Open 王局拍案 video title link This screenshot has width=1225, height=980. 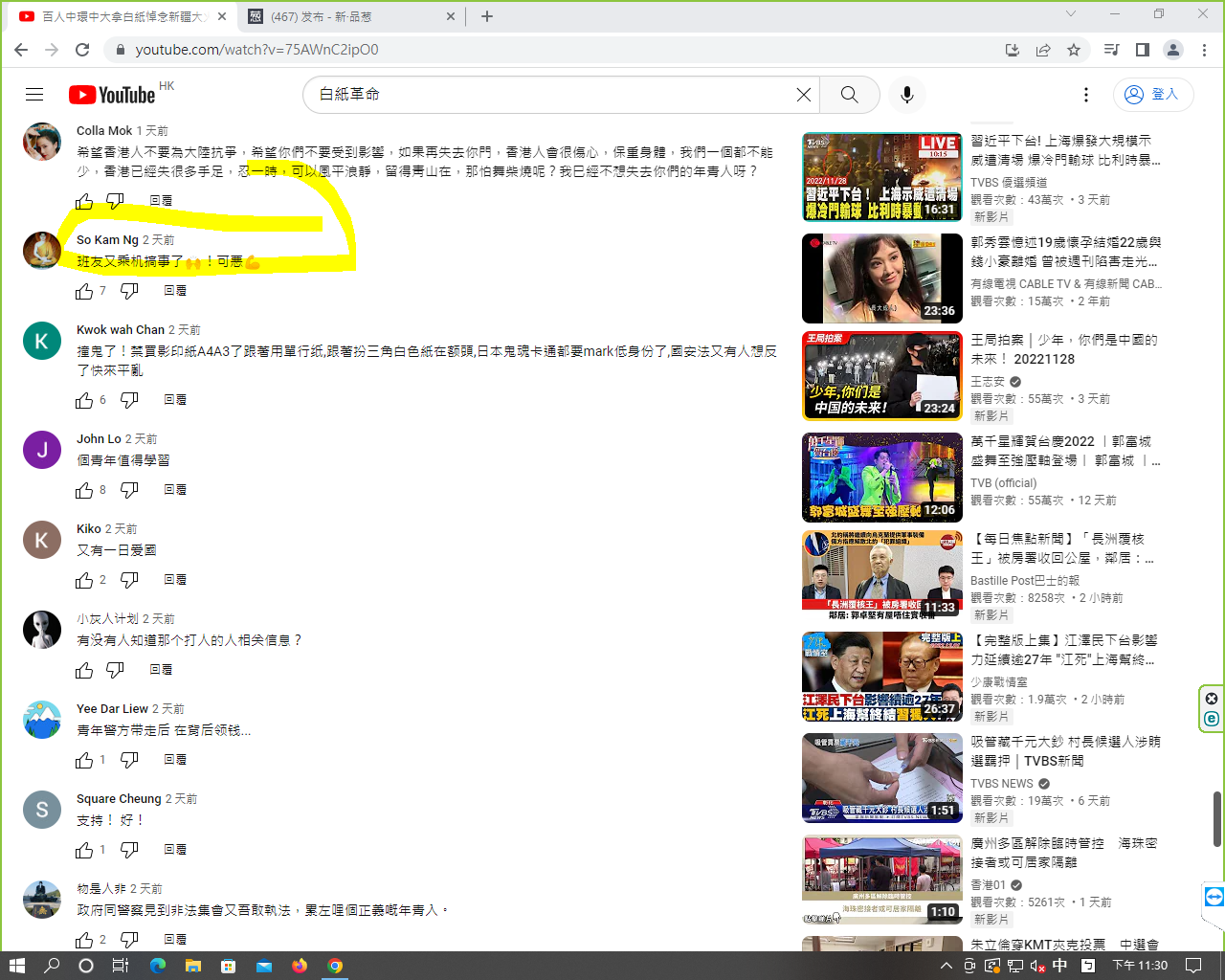(1064, 349)
